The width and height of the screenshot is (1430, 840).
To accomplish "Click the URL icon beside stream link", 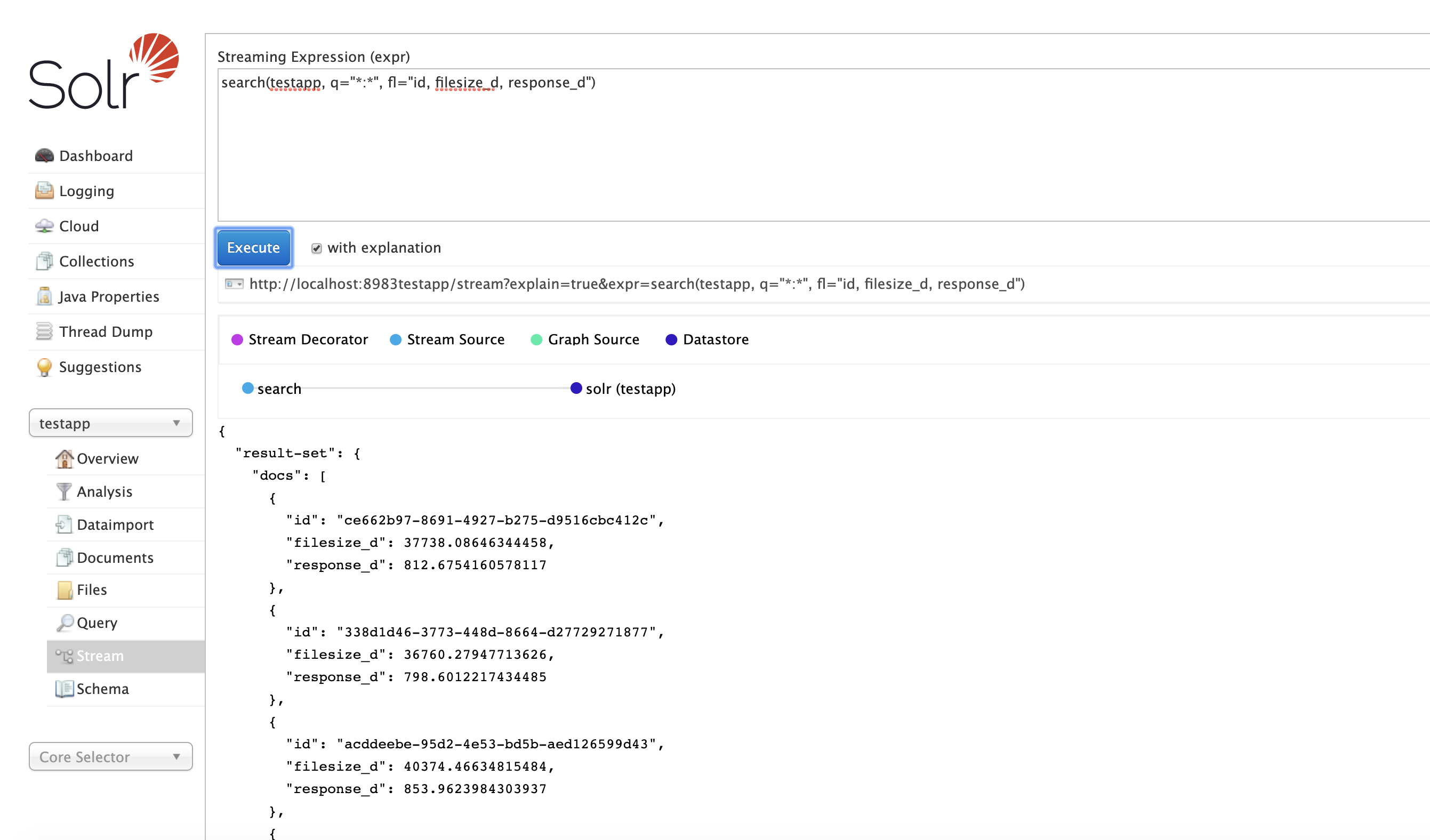I will pyautogui.click(x=234, y=284).
